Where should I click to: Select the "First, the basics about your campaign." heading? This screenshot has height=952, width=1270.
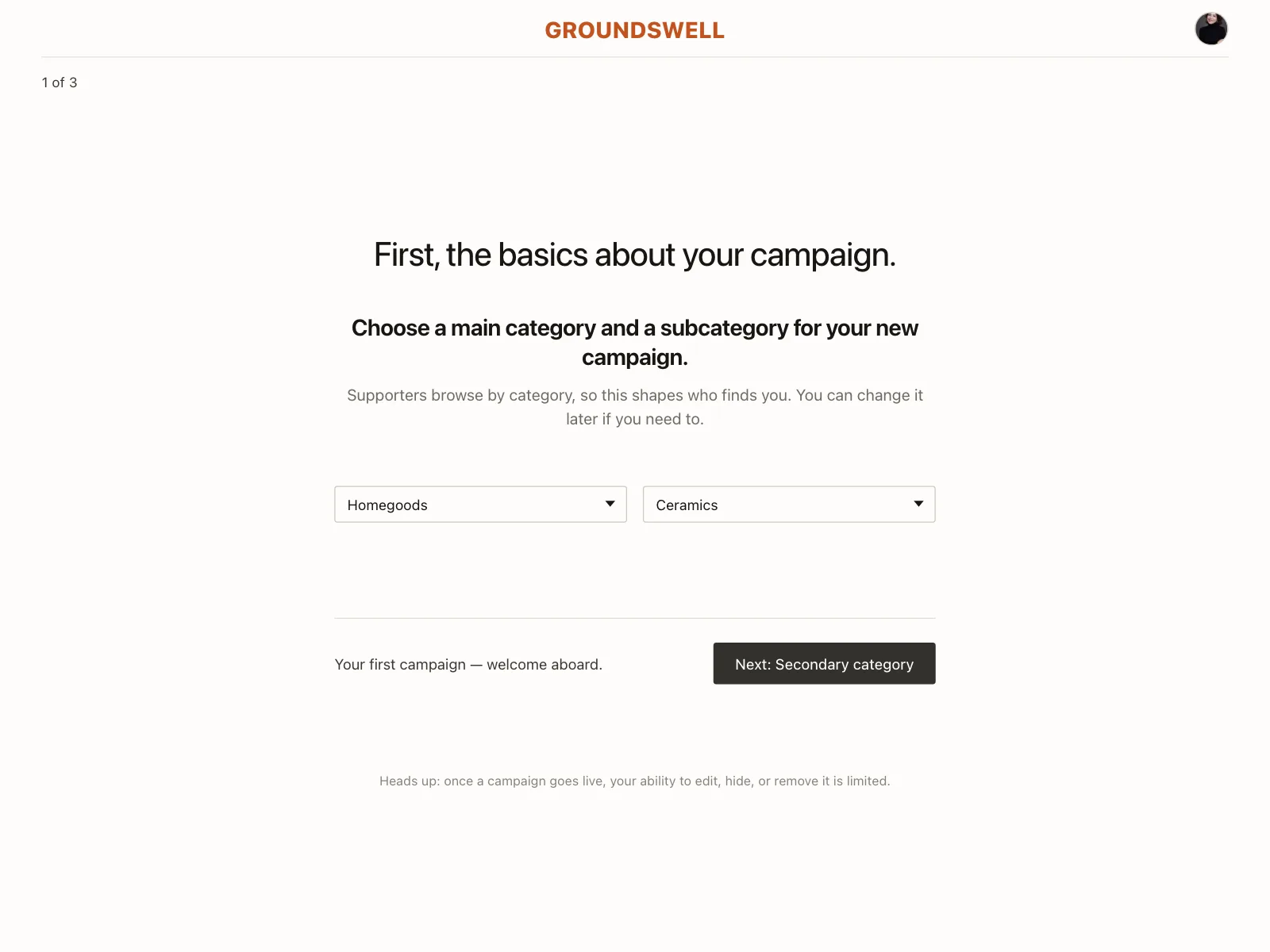point(634,255)
